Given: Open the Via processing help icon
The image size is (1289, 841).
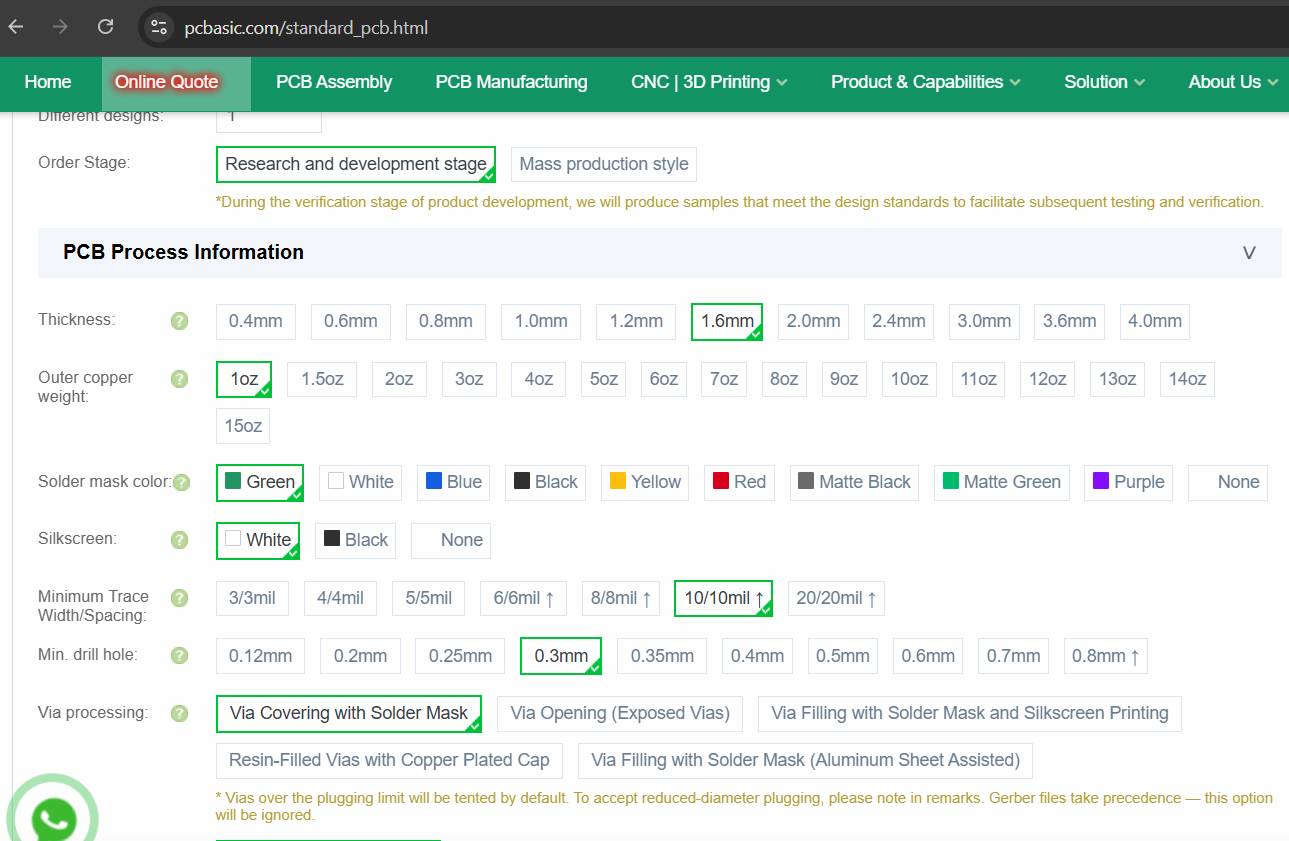Looking at the screenshot, I should (179, 714).
